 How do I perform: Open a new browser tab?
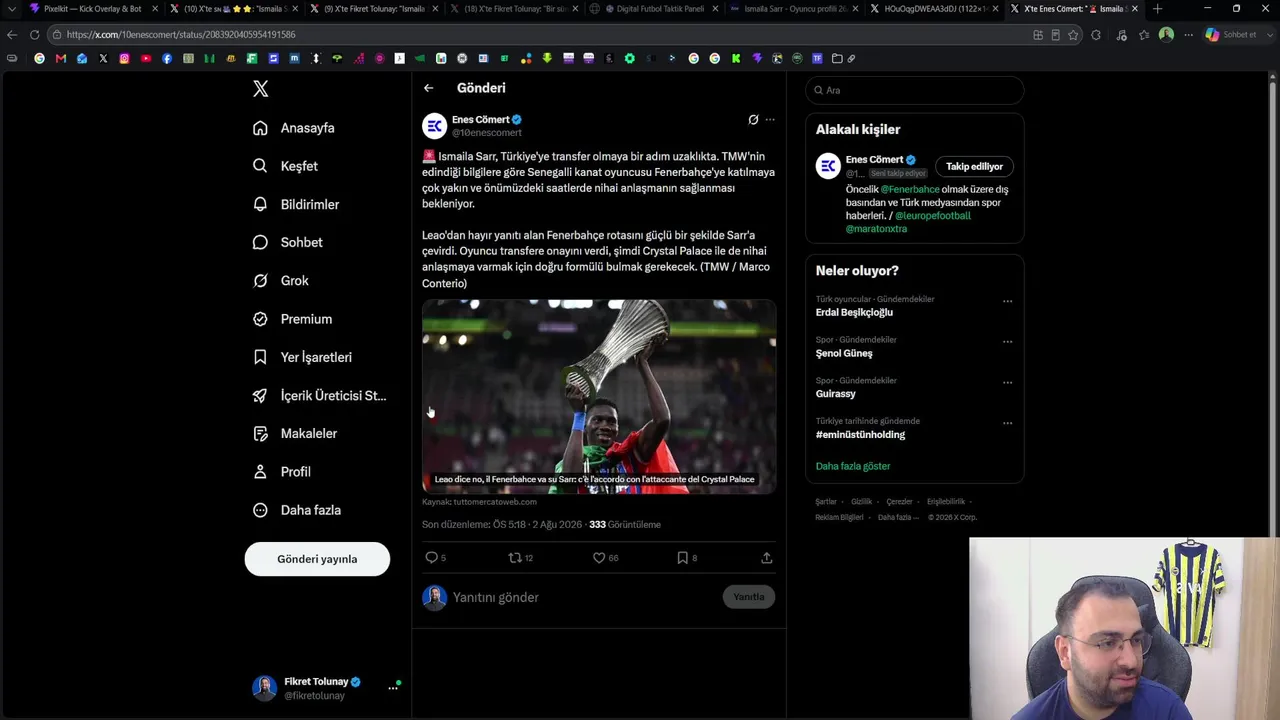(x=1157, y=9)
